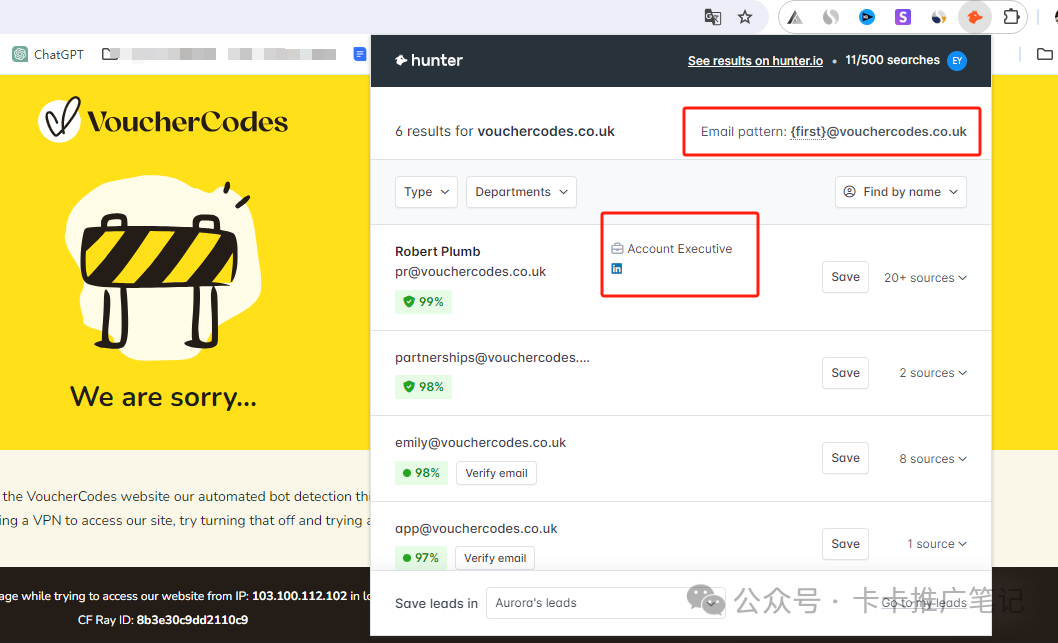Click the VoucherCodes logo on the page

point(163,119)
